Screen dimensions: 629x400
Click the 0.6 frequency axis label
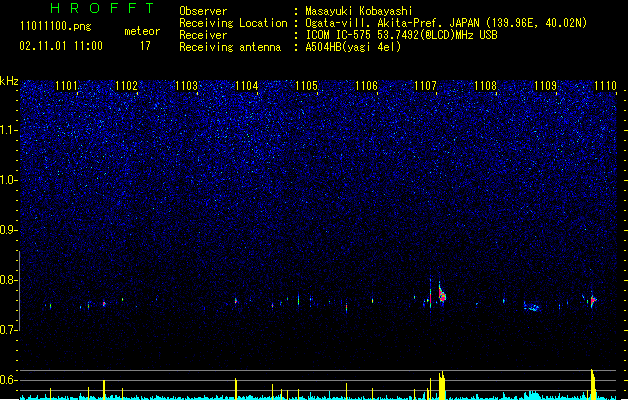click(x=8, y=380)
